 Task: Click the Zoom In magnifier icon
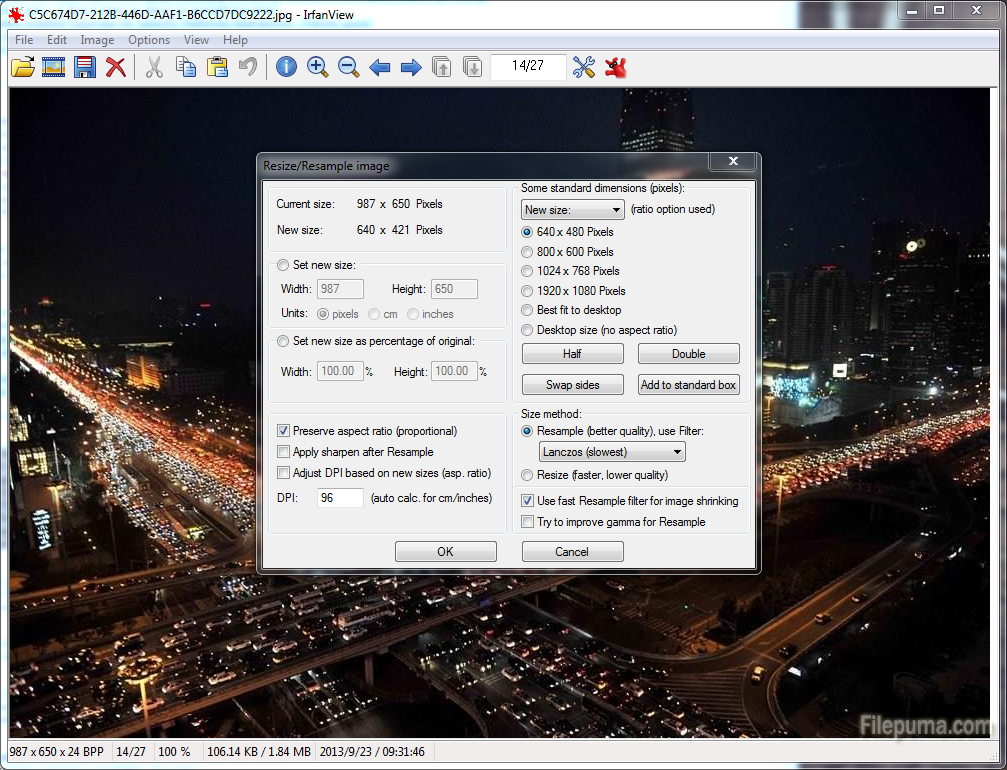[x=317, y=67]
